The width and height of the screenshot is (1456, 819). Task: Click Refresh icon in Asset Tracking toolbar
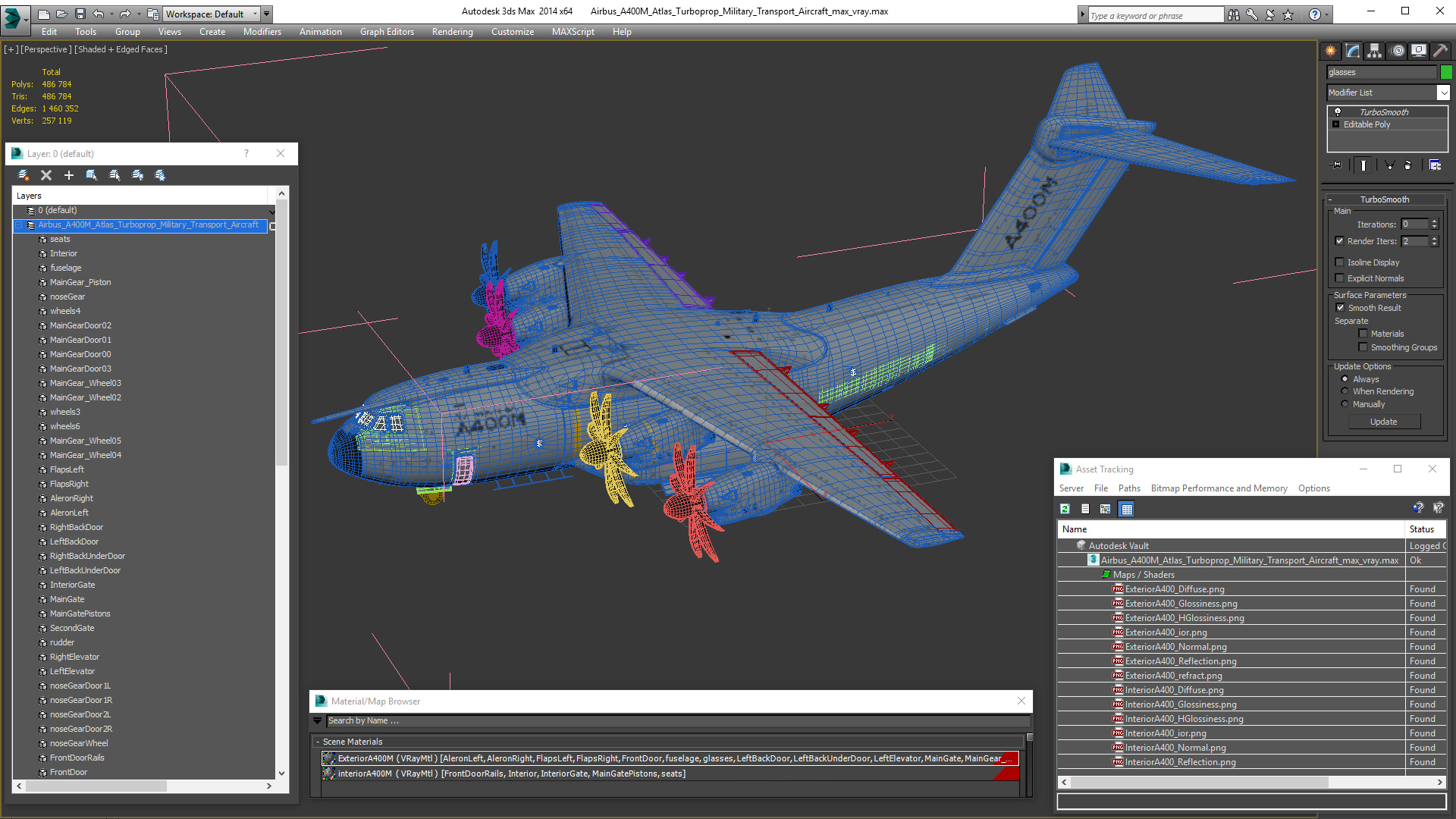pos(1065,509)
